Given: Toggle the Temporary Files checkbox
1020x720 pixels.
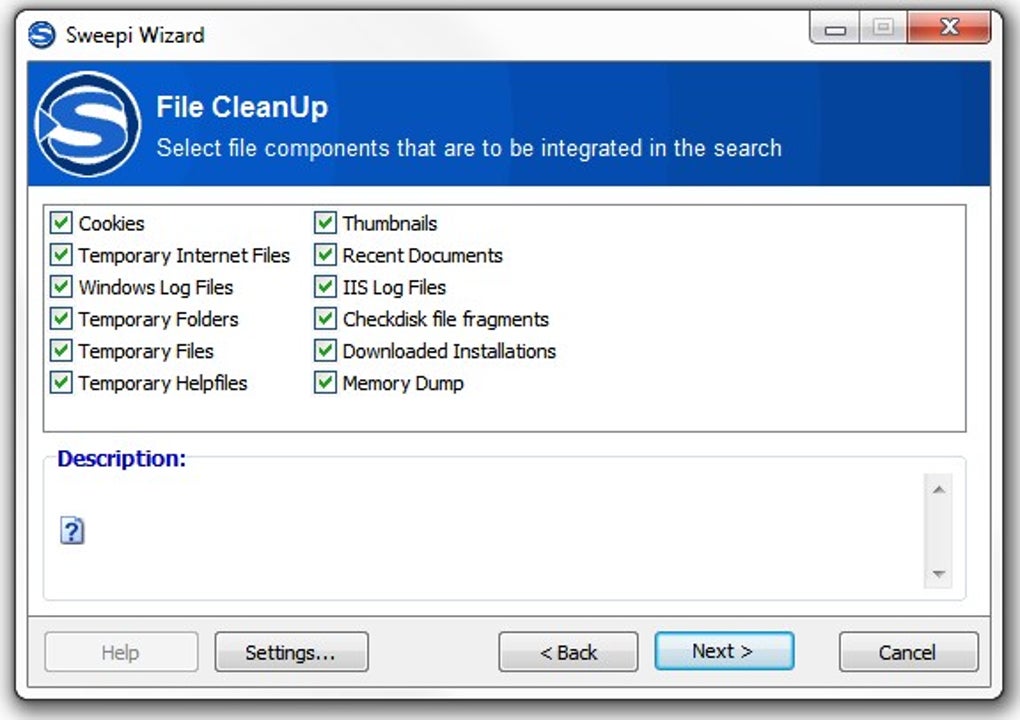Looking at the screenshot, I should (x=61, y=350).
